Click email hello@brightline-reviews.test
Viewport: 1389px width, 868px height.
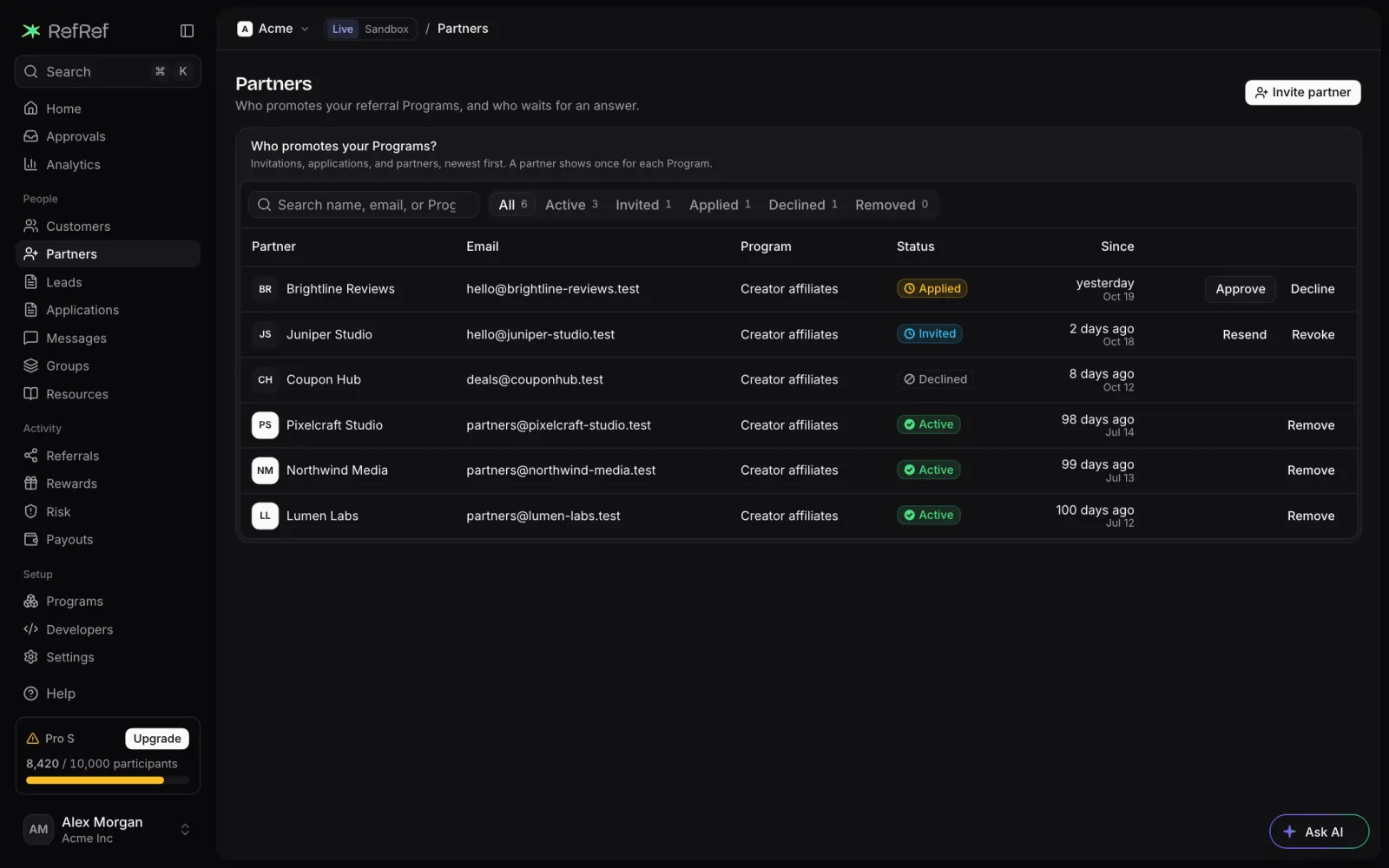[x=553, y=289]
